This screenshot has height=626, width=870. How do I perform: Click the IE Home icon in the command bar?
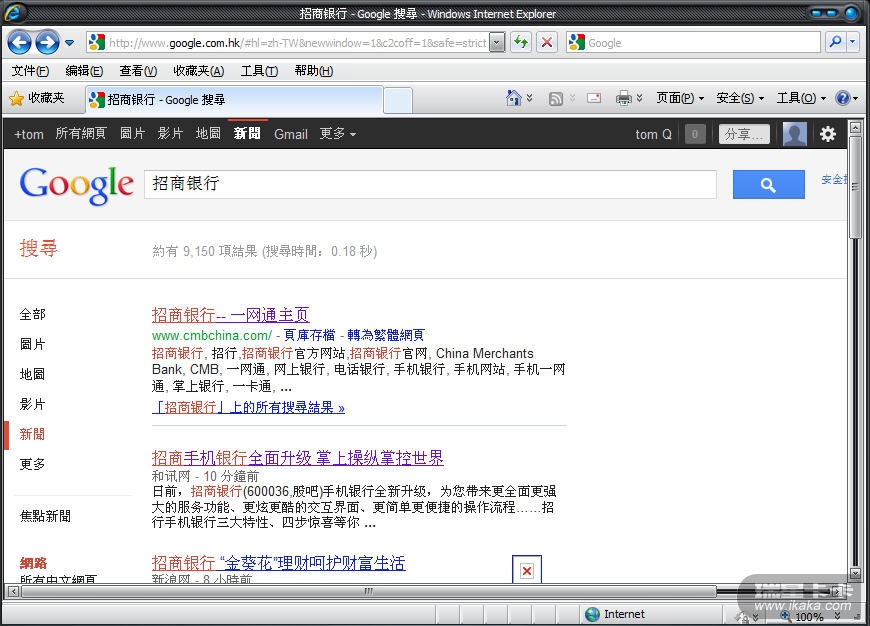tap(514, 98)
